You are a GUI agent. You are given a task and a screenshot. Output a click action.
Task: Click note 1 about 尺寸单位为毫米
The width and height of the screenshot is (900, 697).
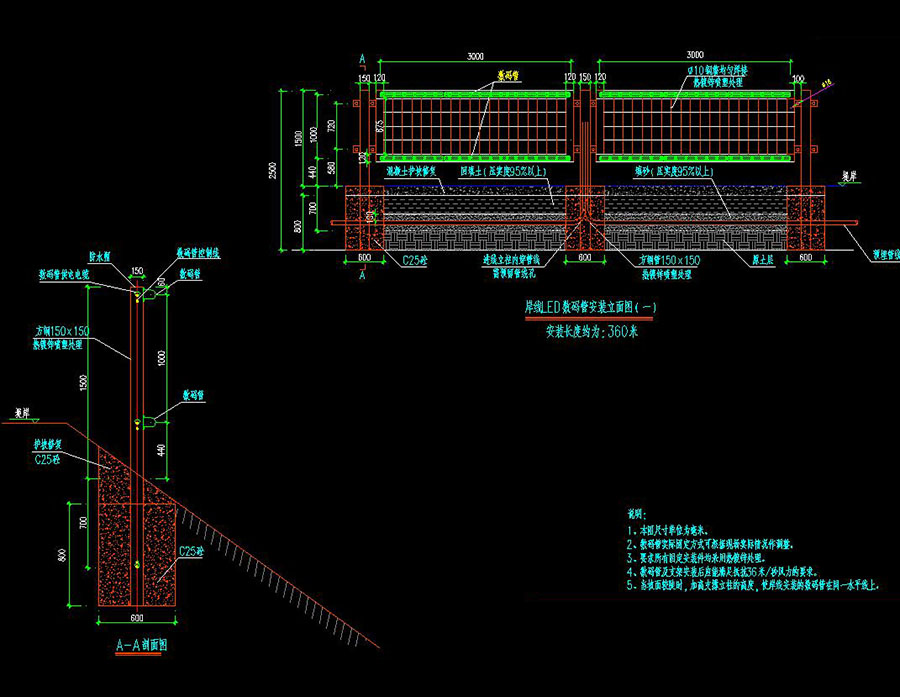[x=677, y=531]
